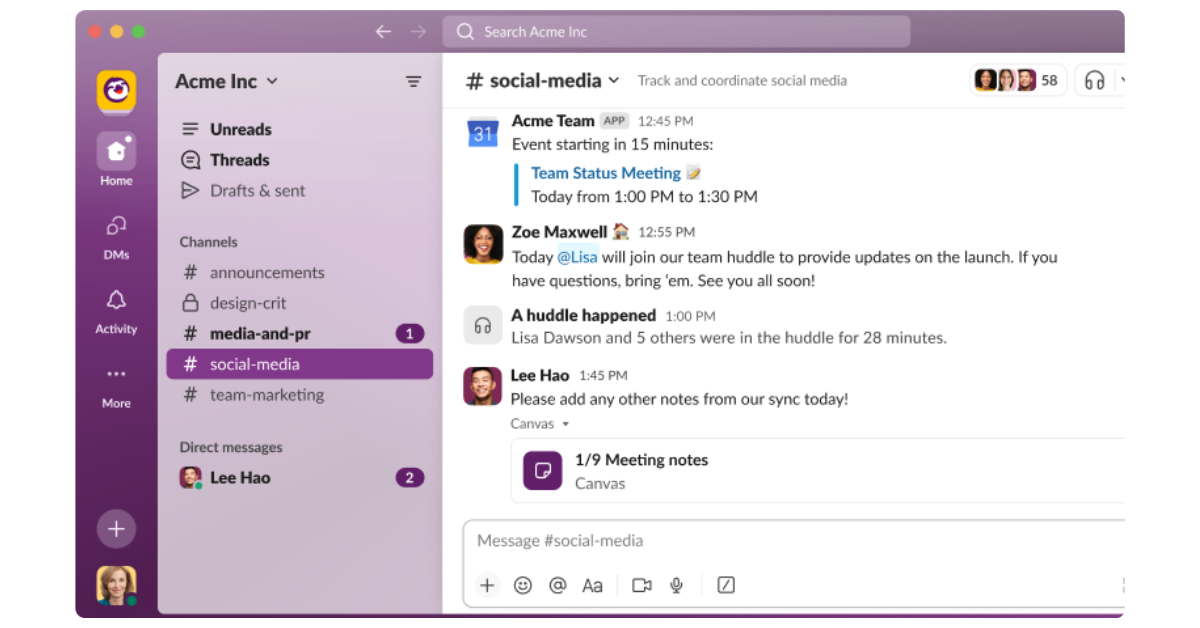This screenshot has height=628, width=1200.
Task: Navigate forward with the right arrow
Action: point(418,32)
